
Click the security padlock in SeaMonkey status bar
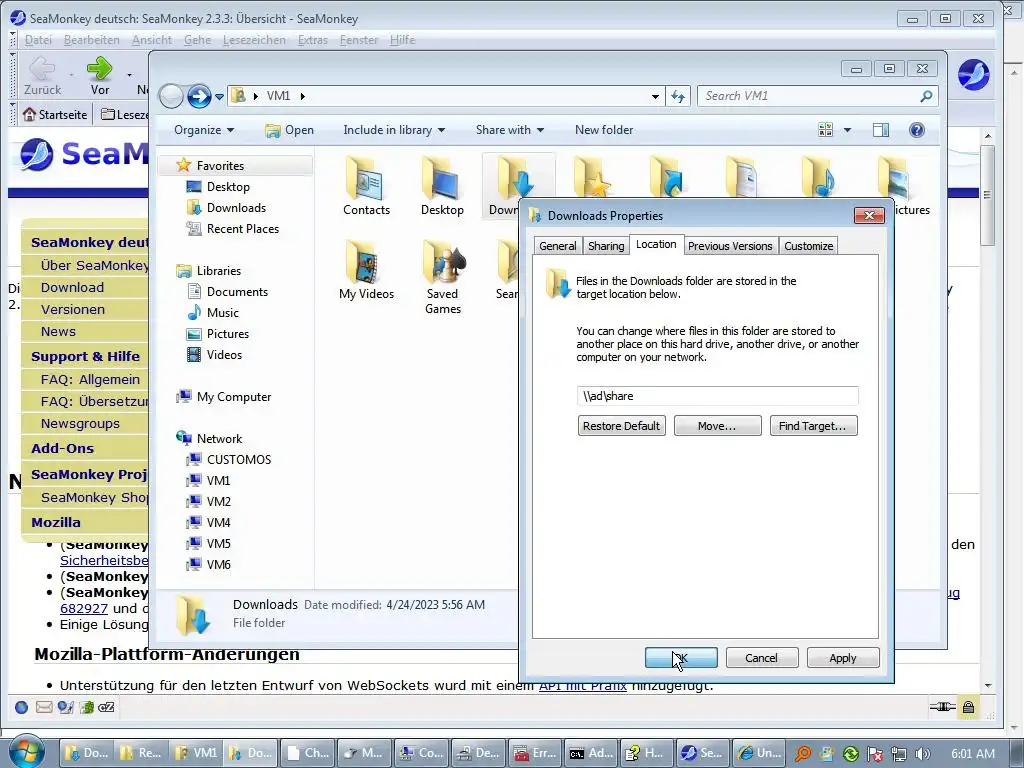click(968, 707)
